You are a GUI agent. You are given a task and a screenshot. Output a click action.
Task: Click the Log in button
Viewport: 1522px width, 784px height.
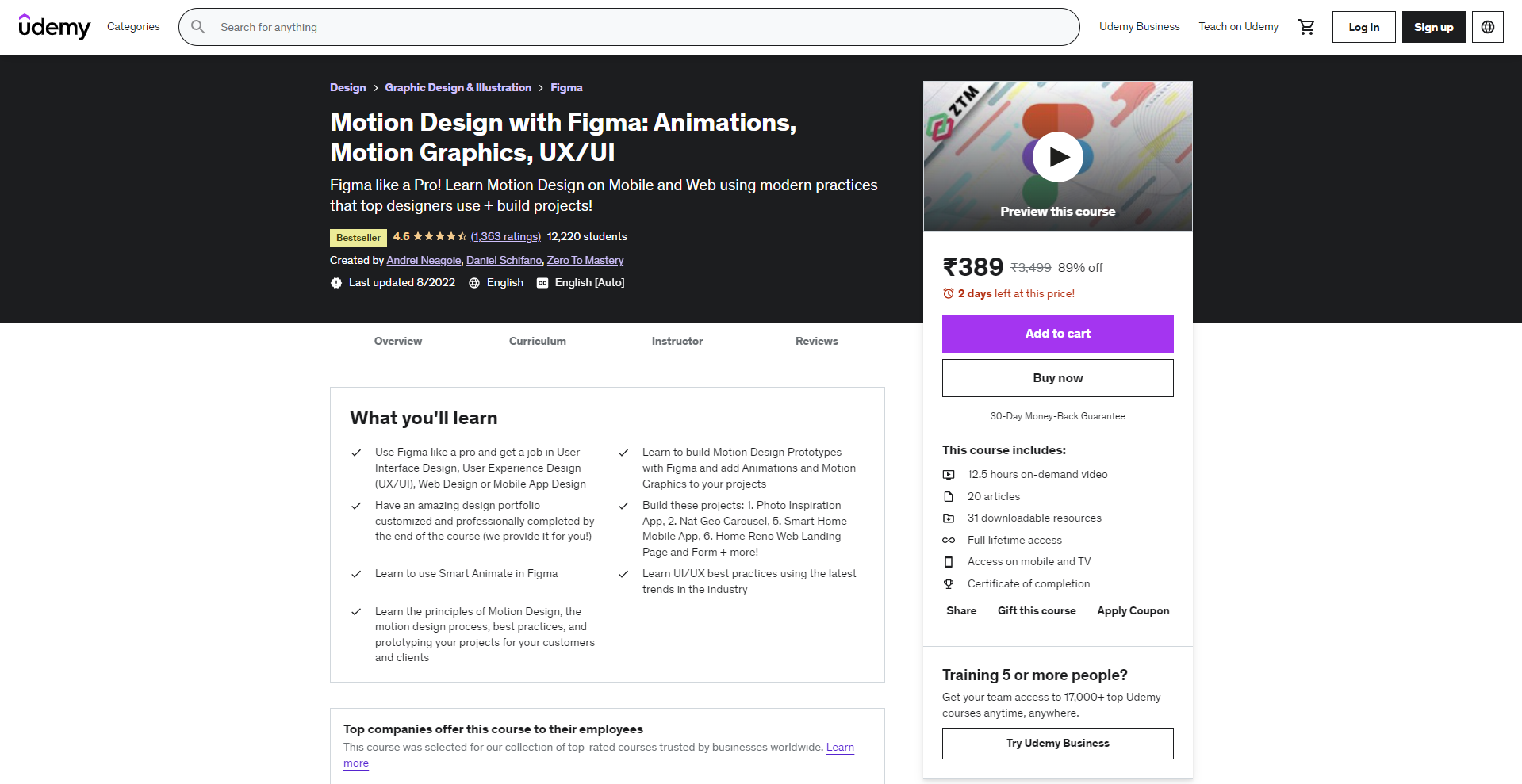(1363, 27)
